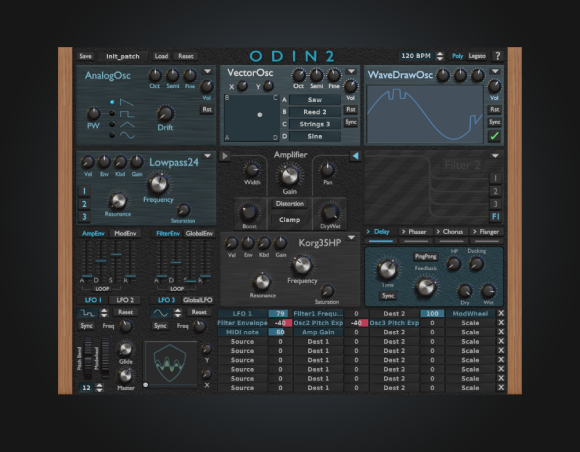Click the blue arrow right of Amplifier
This screenshot has width=580, height=452.
click(355, 156)
